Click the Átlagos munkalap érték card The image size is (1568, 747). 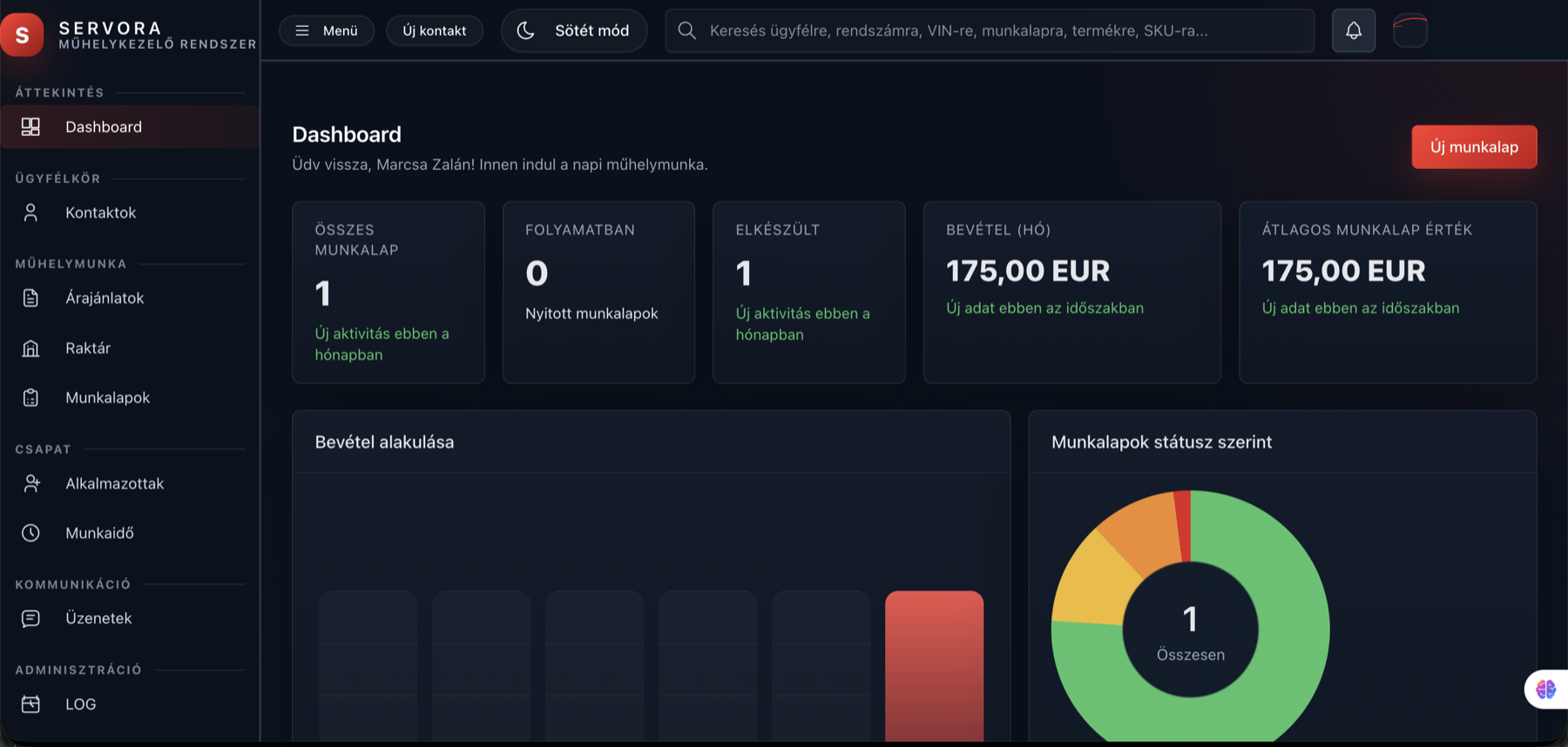pos(1388,293)
